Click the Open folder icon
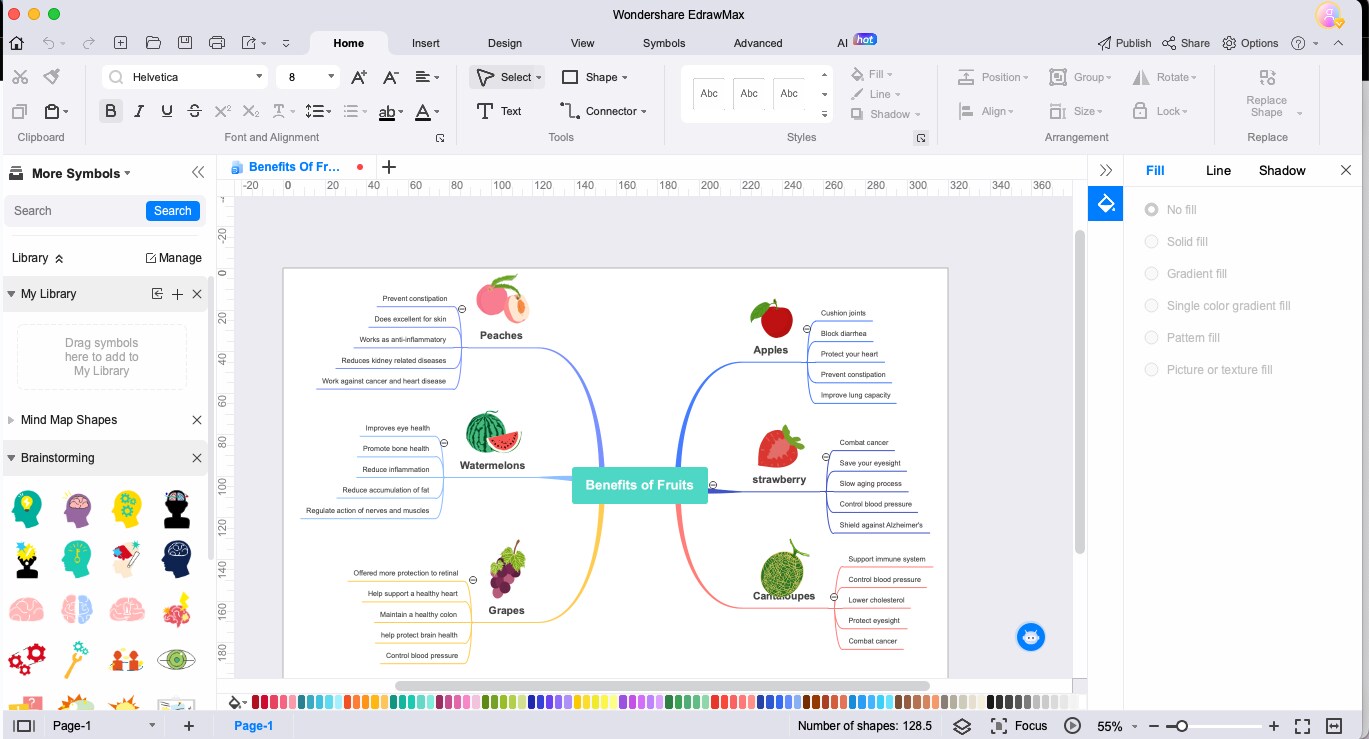Image resolution: width=1369 pixels, height=739 pixels. tap(153, 43)
